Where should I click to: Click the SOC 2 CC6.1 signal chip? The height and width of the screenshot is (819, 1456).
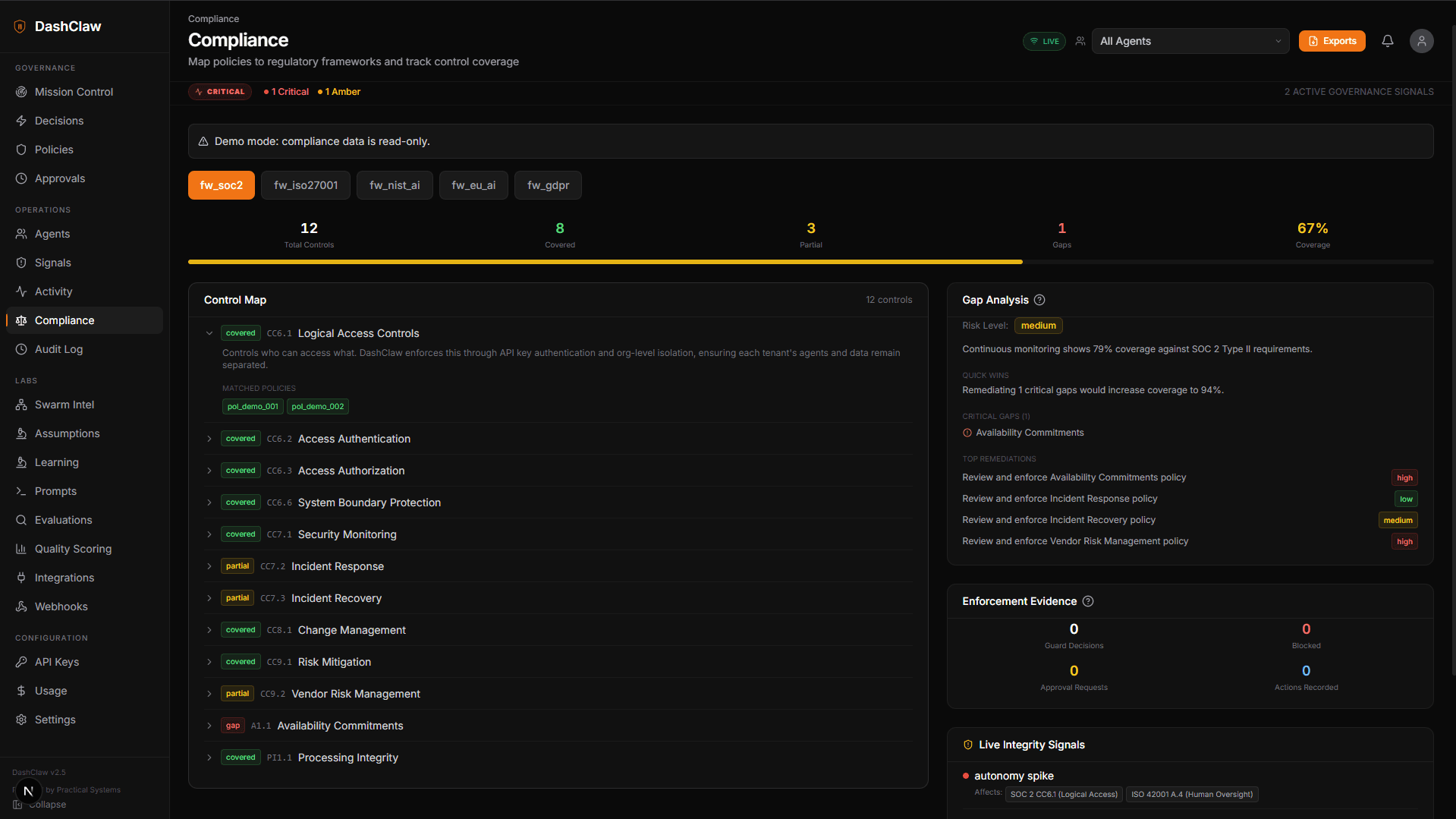point(1063,794)
